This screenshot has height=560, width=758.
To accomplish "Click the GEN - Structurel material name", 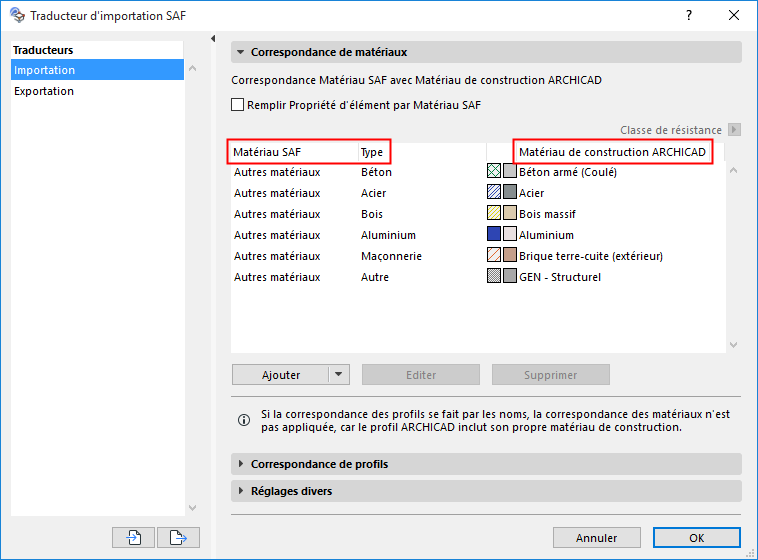I will click(x=560, y=277).
